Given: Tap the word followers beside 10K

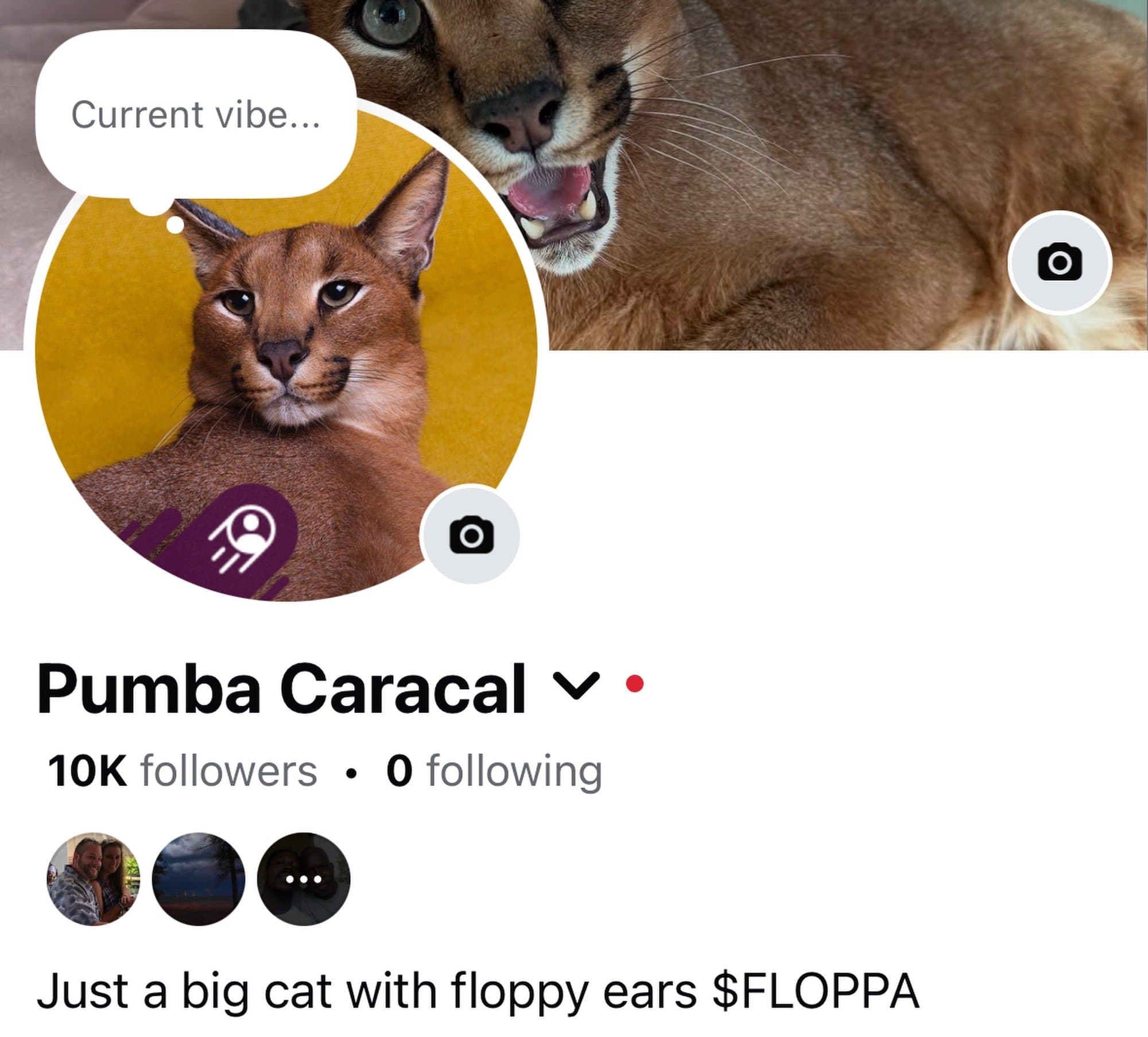Looking at the screenshot, I should [229, 771].
